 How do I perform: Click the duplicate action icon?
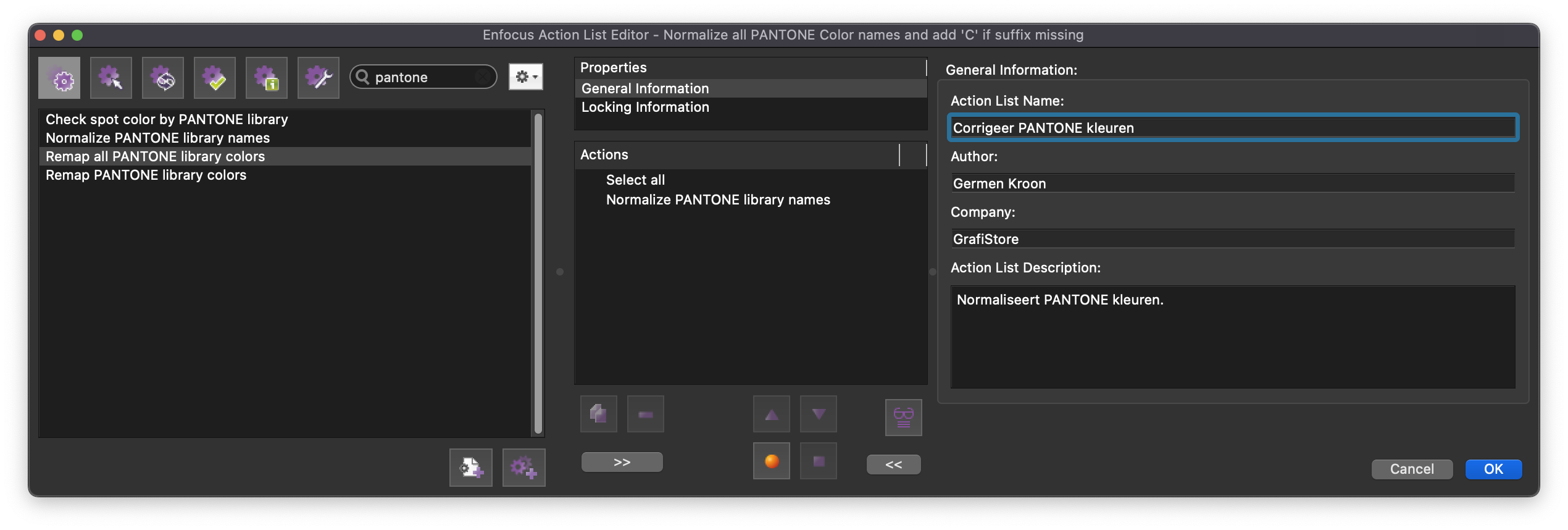coord(599,414)
